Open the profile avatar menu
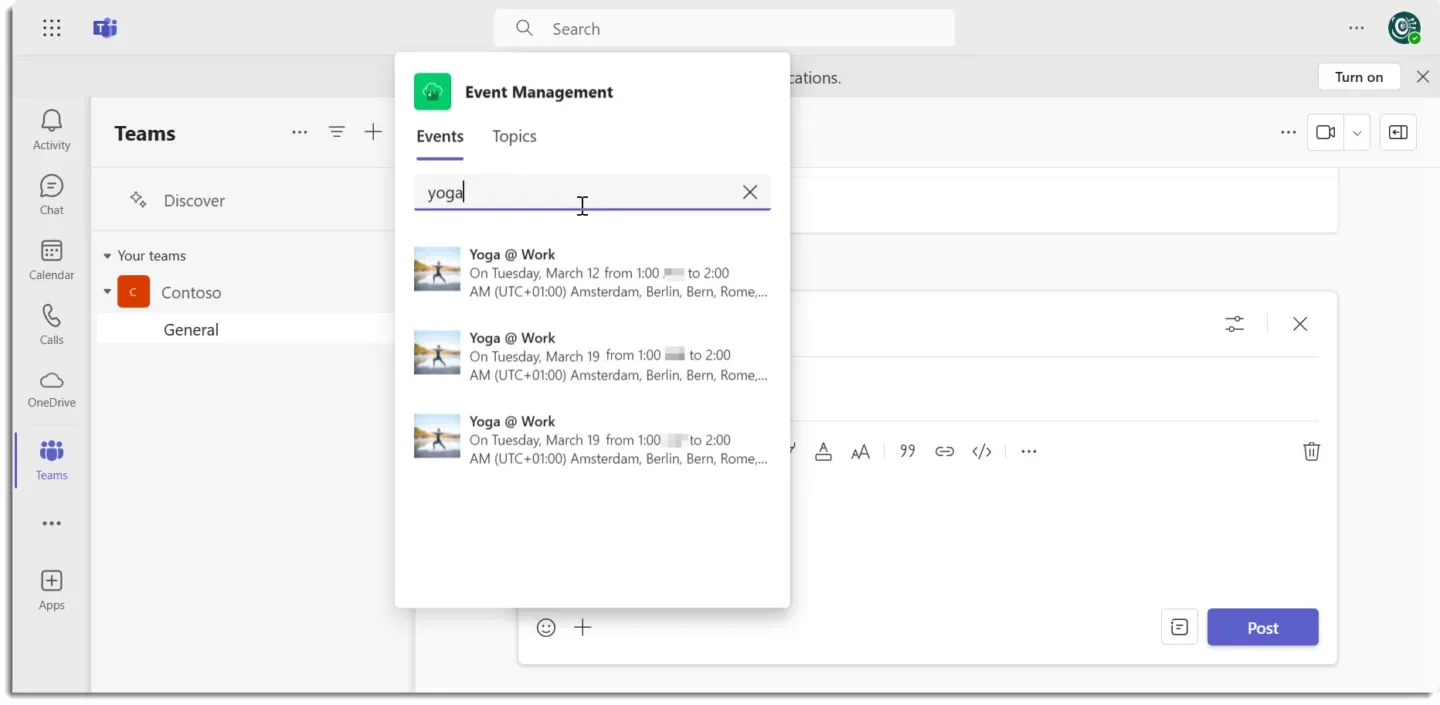This screenshot has height=705, width=1440. pyautogui.click(x=1404, y=28)
